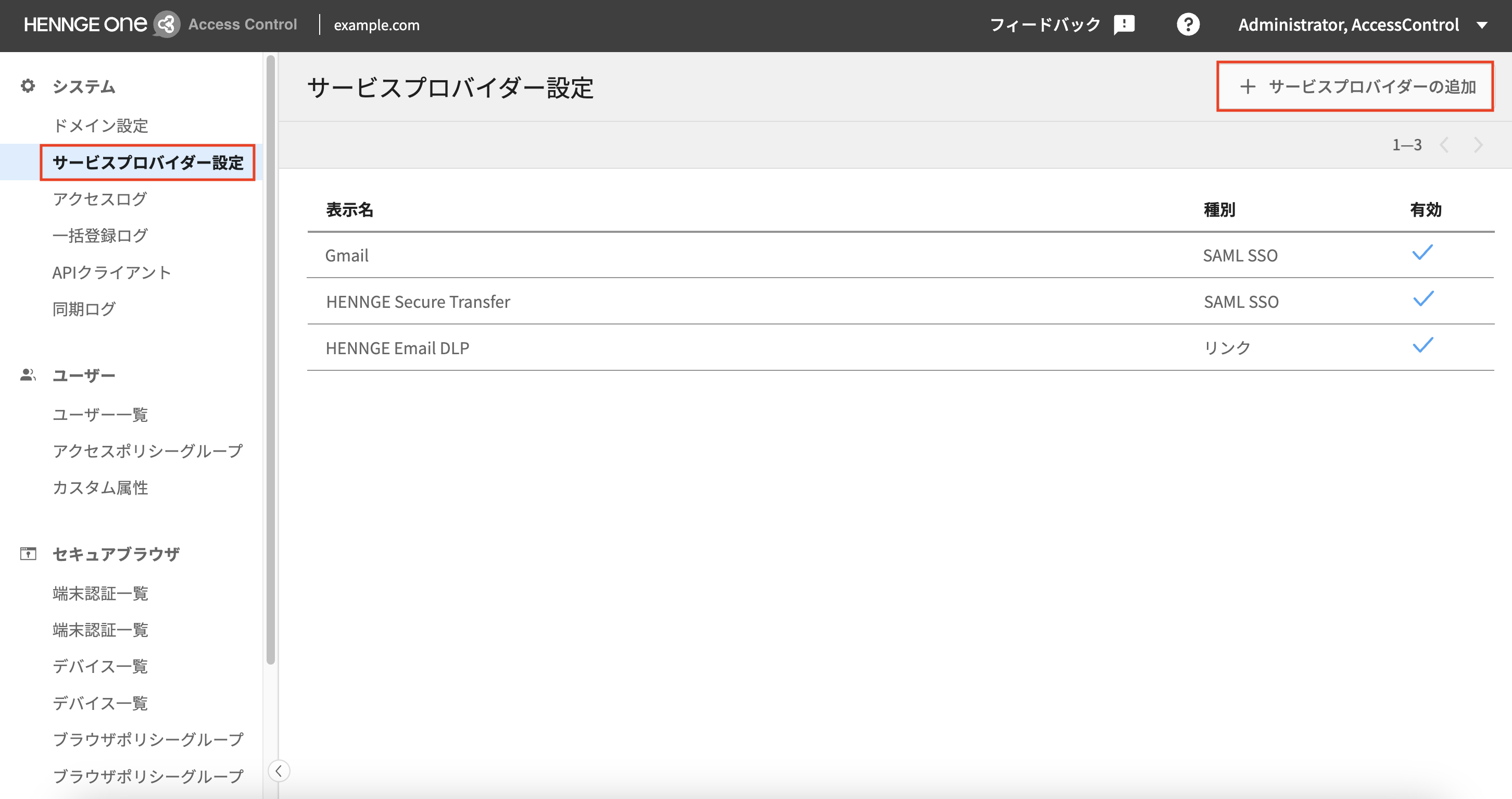Click the リンク type for HENNGE Email DLP
This screenshot has width=1512, height=799.
point(1227,348)
